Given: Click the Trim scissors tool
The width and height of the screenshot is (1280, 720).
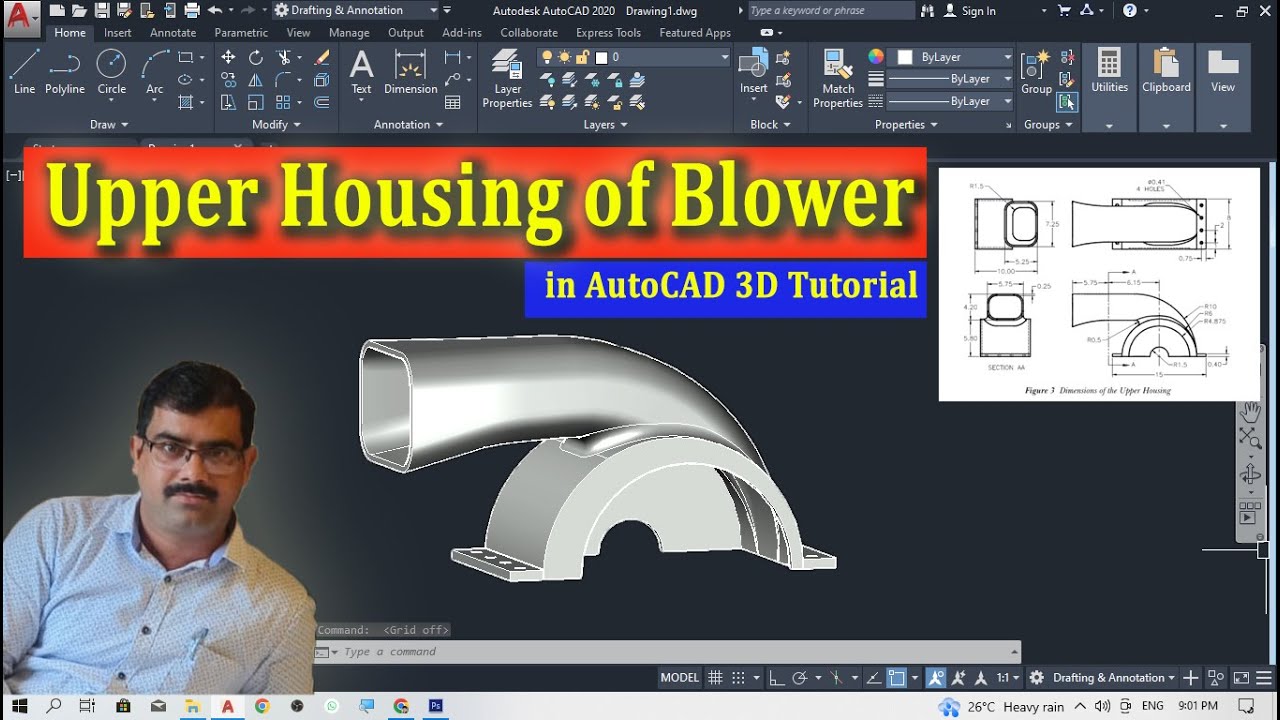Looking at the screenshot, I should point(284,58).
